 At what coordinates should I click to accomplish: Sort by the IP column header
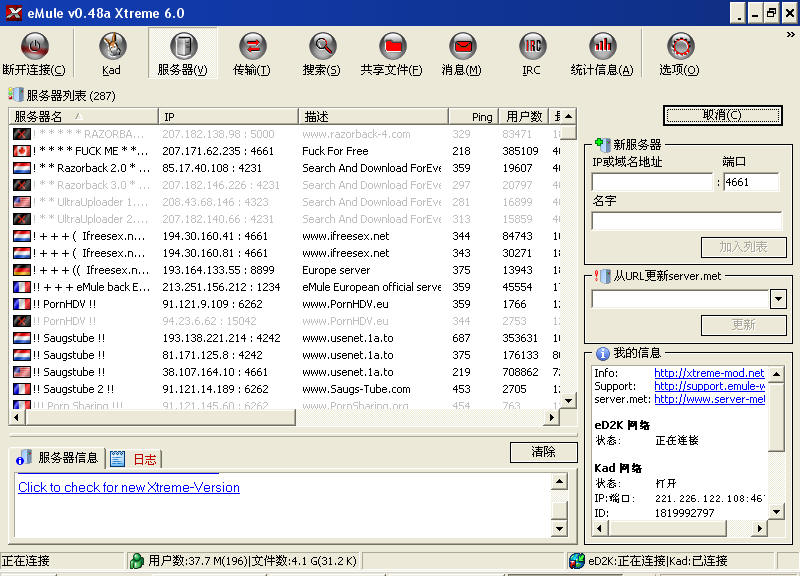coord(228,116)
